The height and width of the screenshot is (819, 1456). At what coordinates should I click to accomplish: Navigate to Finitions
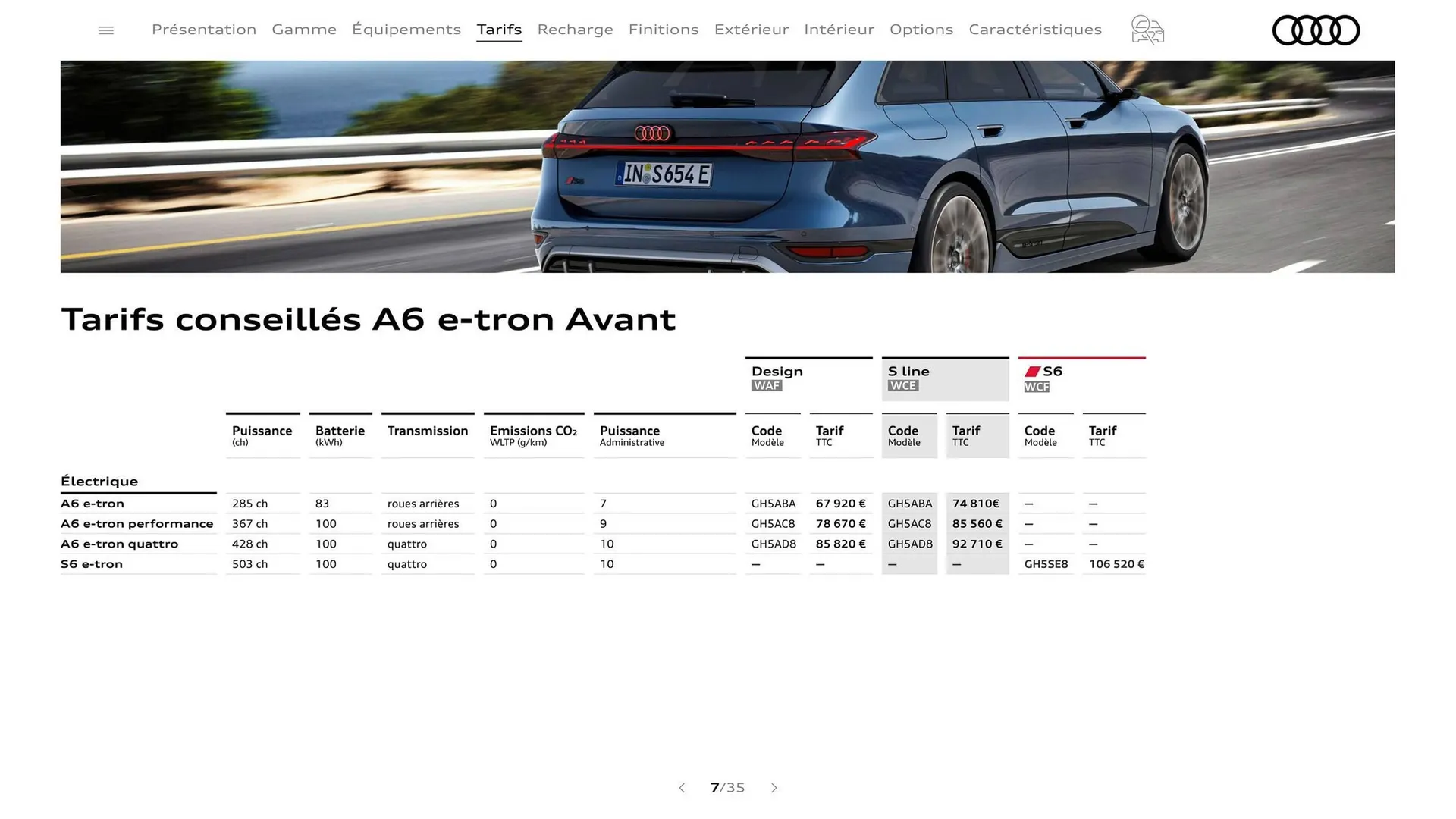pos(664,30)
